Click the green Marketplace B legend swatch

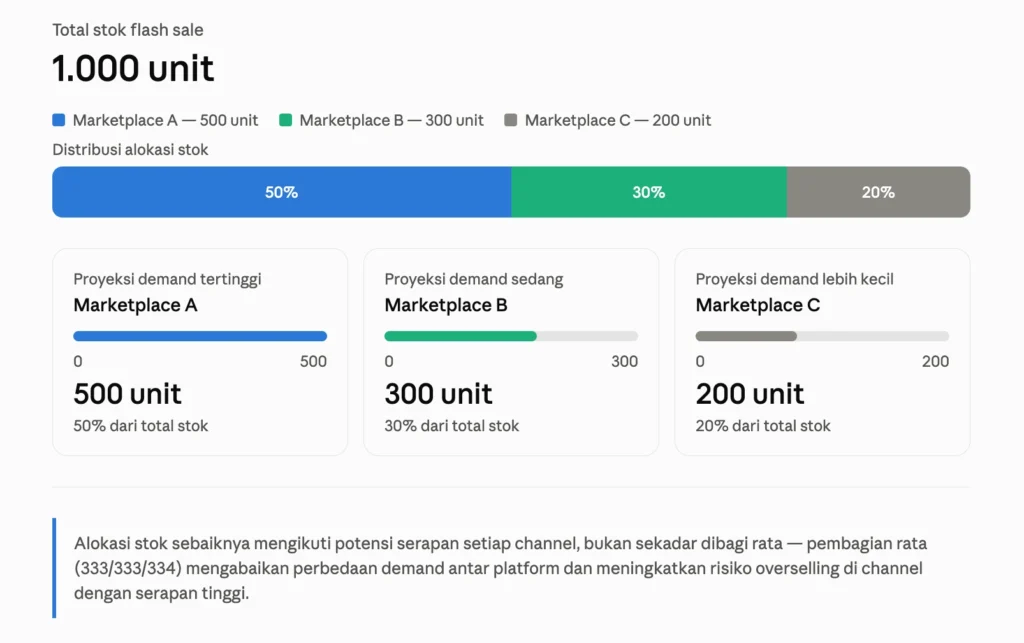coord(285,120)
